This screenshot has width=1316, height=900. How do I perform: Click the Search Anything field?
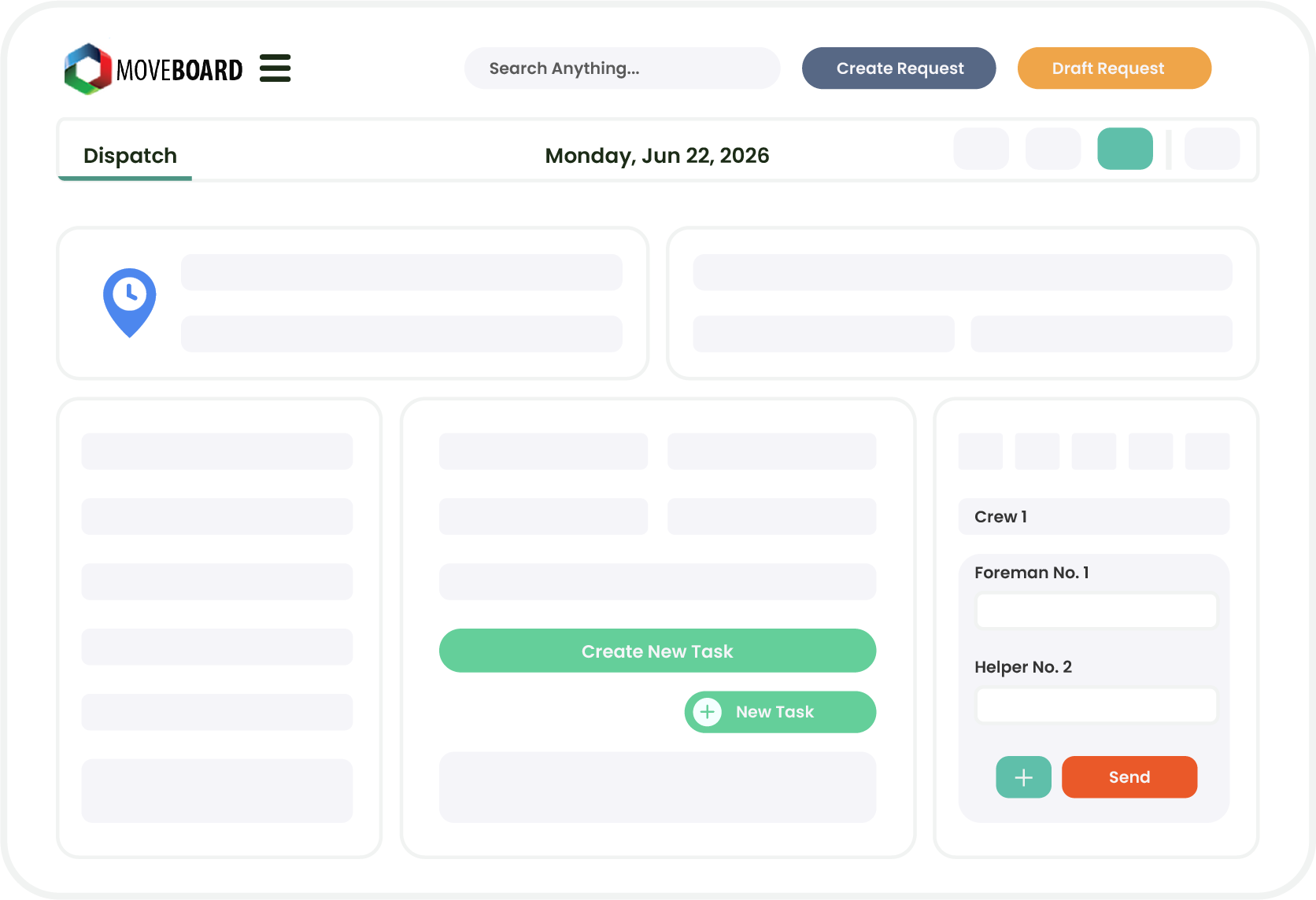click(622, 68)
